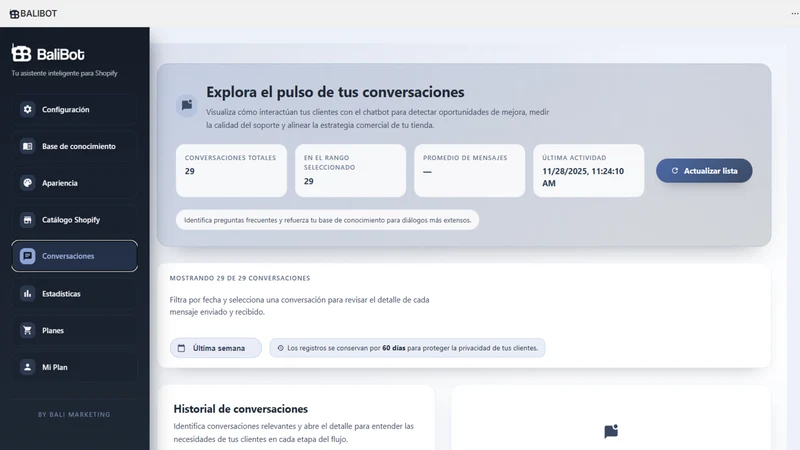Click the Base de conocimiento book icon
Screen dimensions: 800x450
28,146
